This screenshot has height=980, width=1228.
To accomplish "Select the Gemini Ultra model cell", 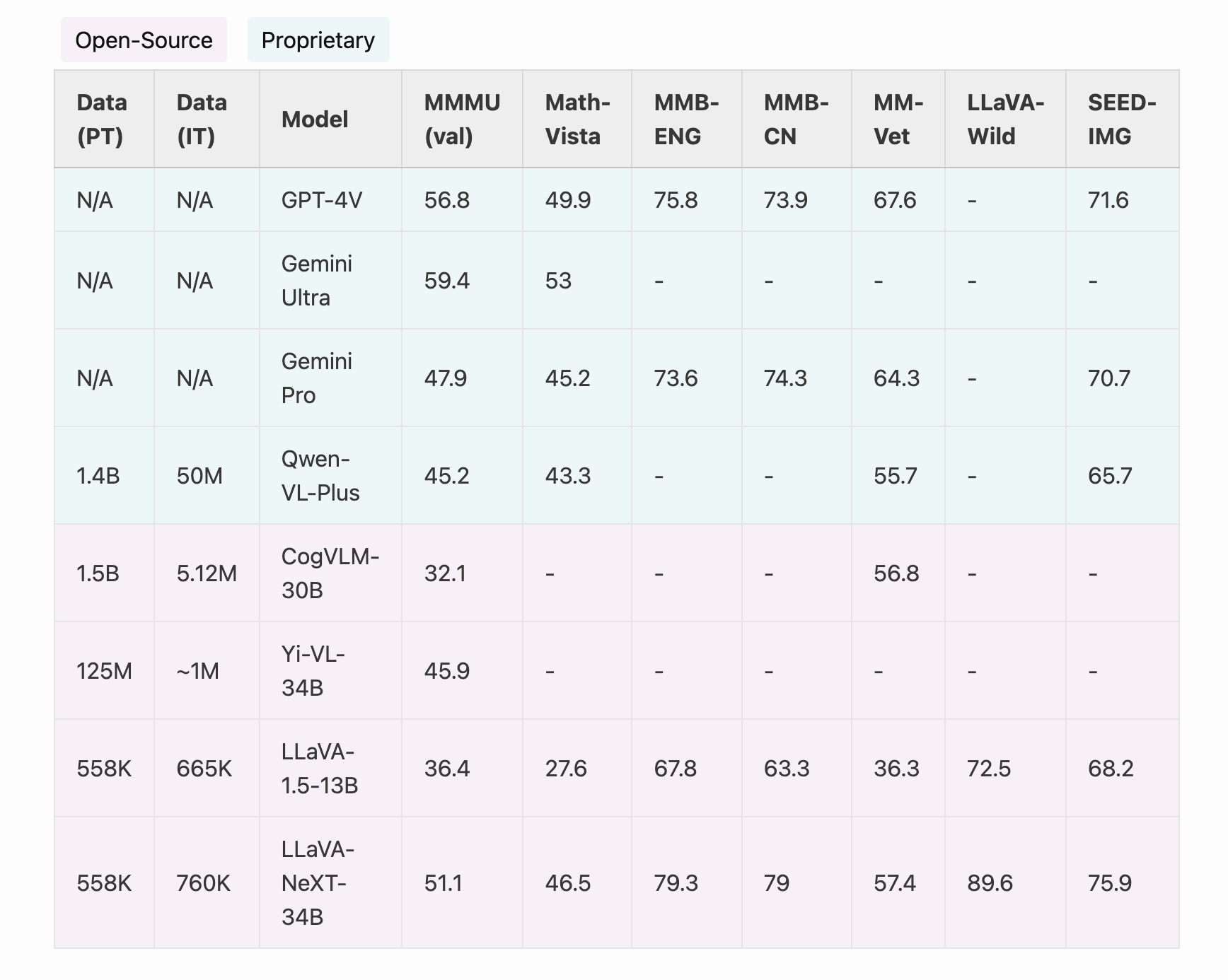I will [x=317, y=281].
